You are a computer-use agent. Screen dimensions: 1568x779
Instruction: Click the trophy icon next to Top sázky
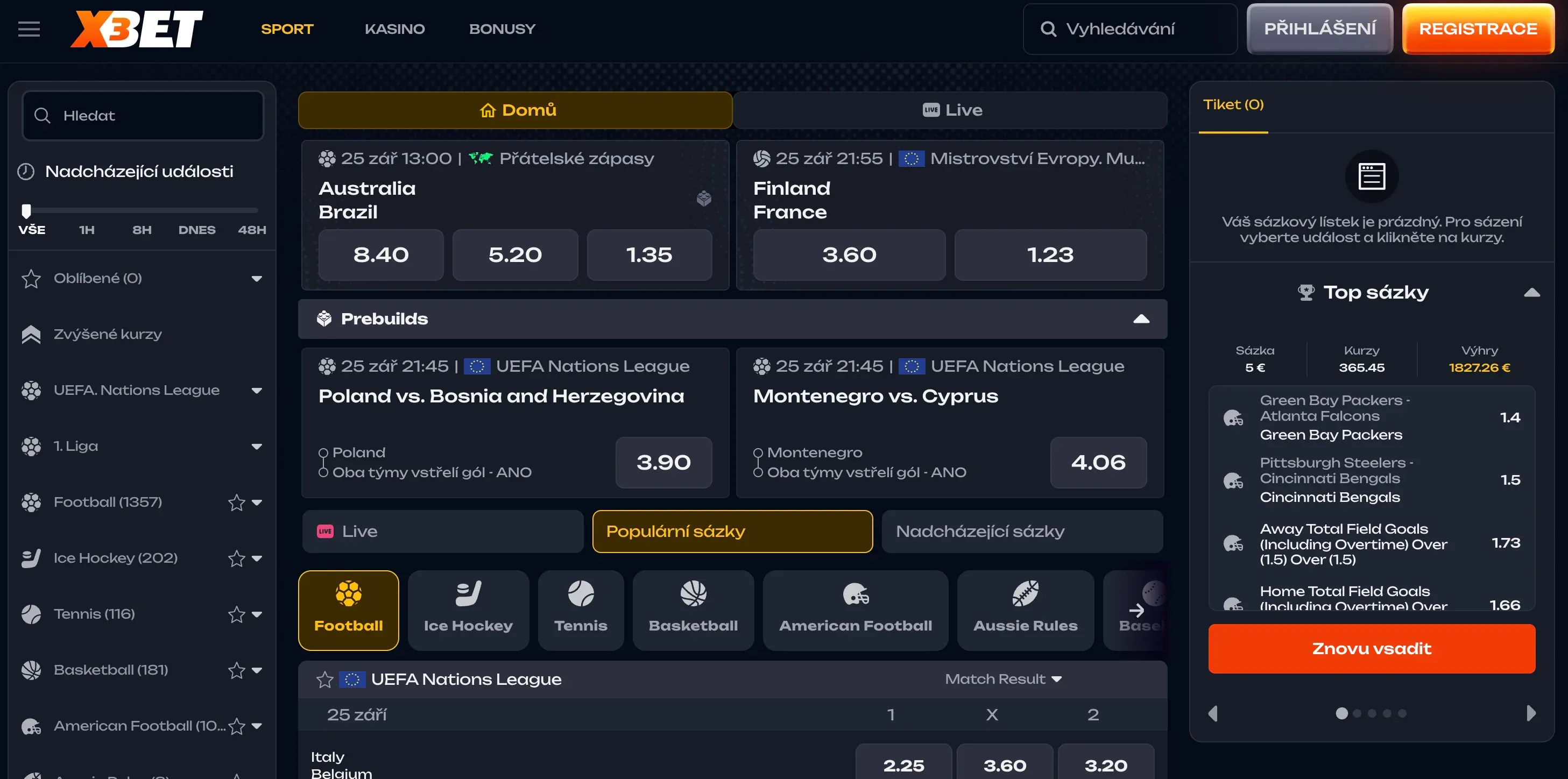tap(1305, 292)
